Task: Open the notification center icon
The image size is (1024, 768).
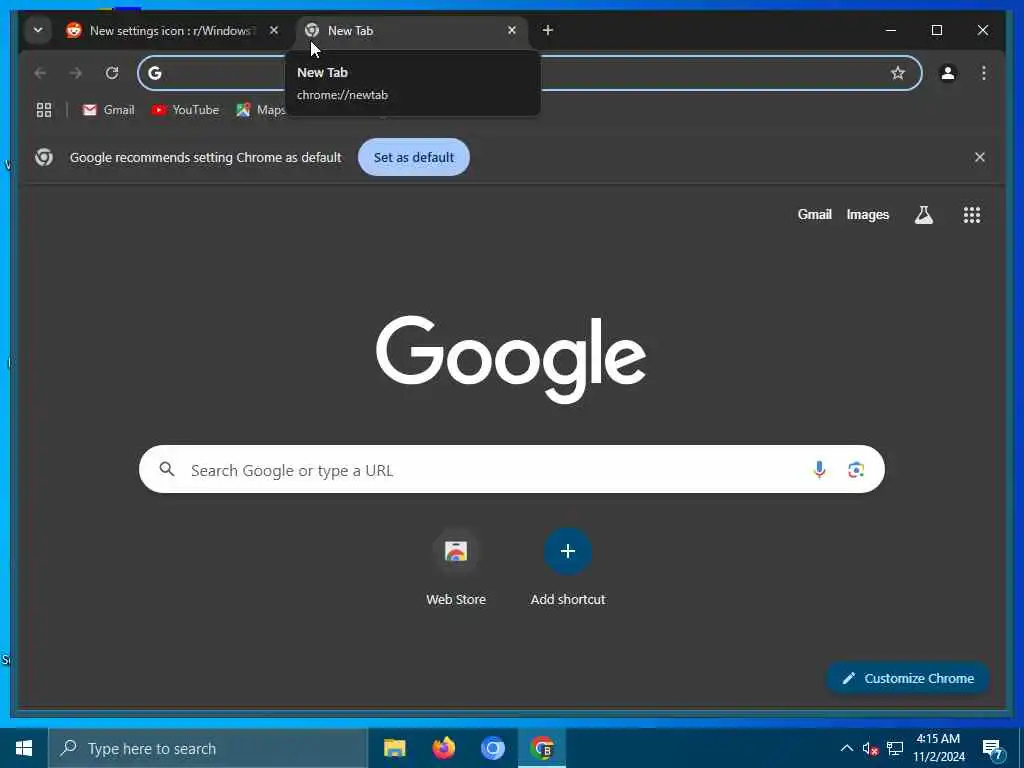Action: click(x=993, y=749)
